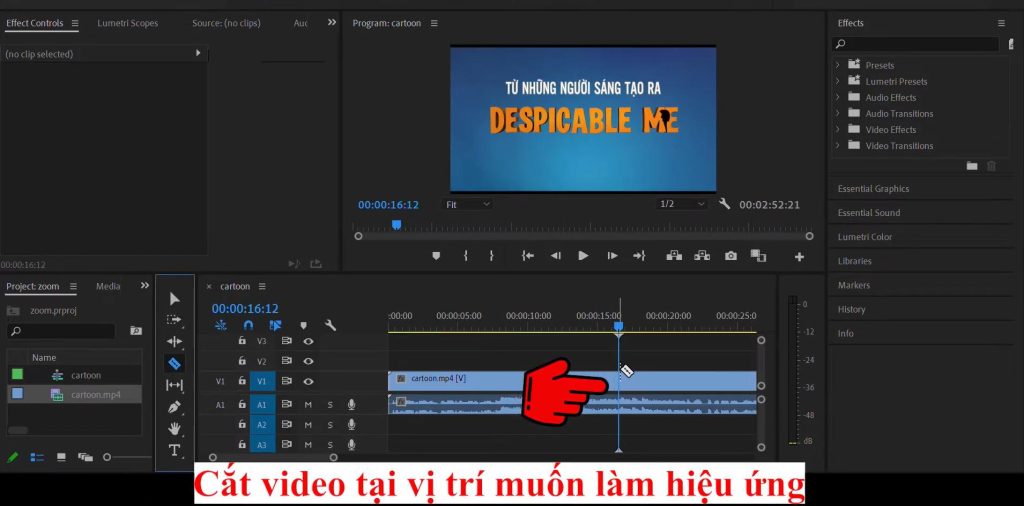Select the Slip tool
This screenshot has width=1024, height=506.
point(174,385)
